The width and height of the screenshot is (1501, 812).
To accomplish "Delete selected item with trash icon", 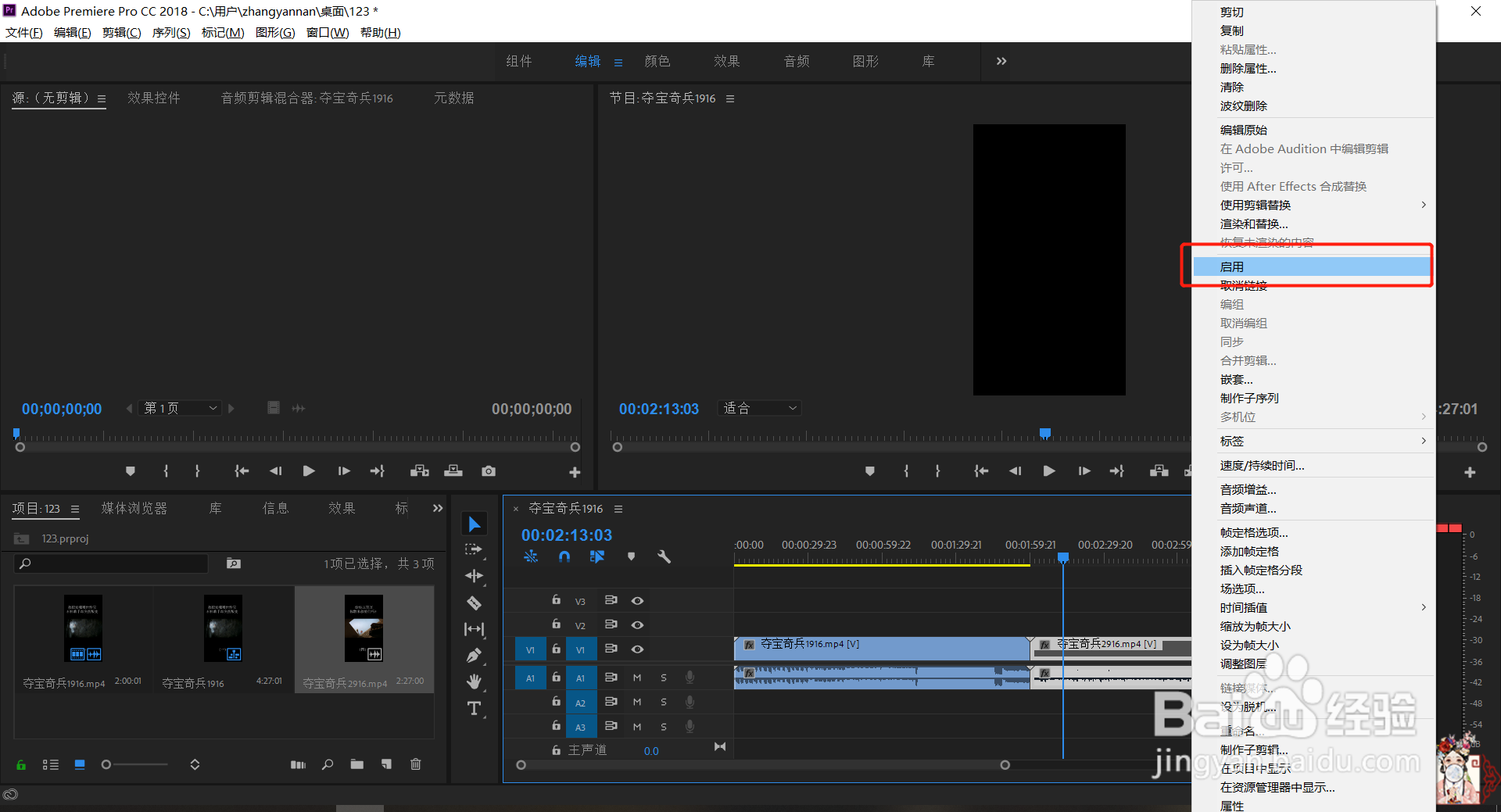I will pyautogui.click(x=416, y=764).
